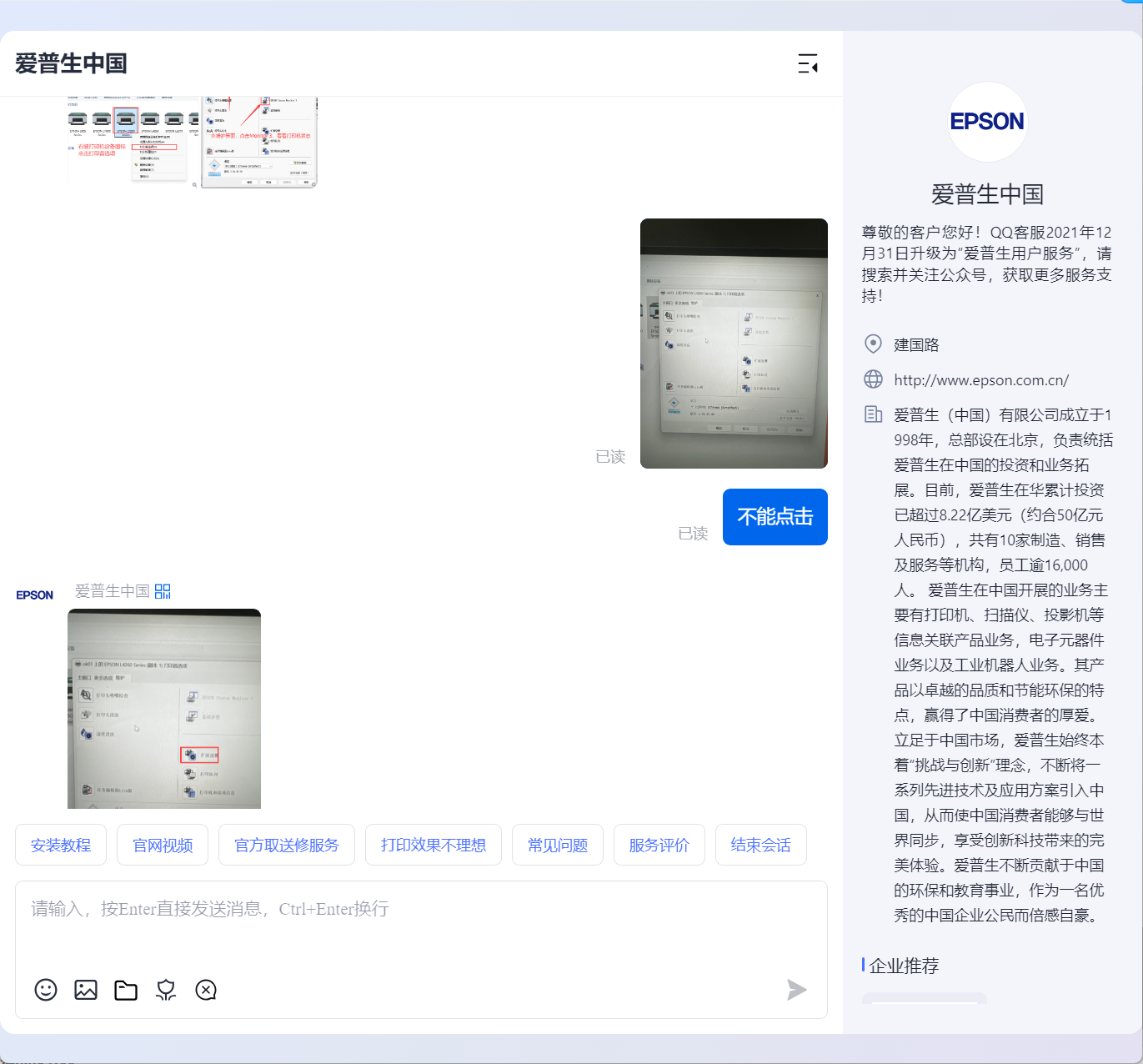Click the 已读 status beside 不能点击
Screen dimensions: 1143x1064
point(693,534)
